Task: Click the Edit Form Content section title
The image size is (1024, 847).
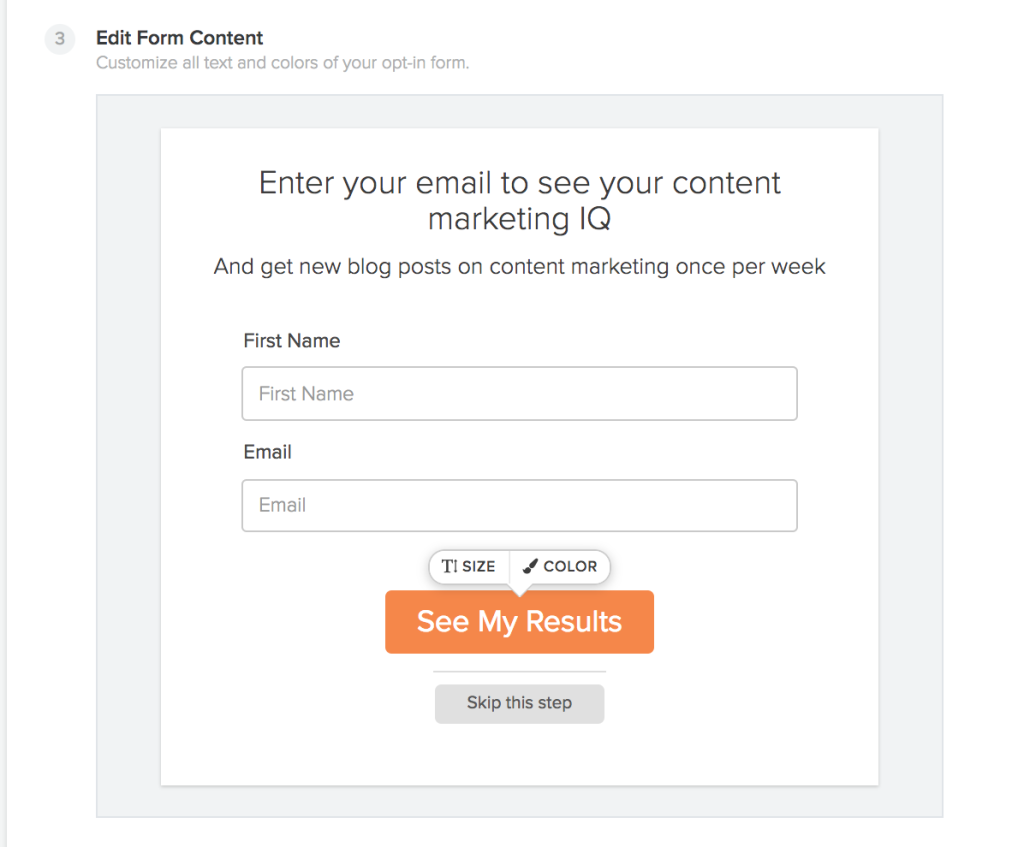Action: 180,38
